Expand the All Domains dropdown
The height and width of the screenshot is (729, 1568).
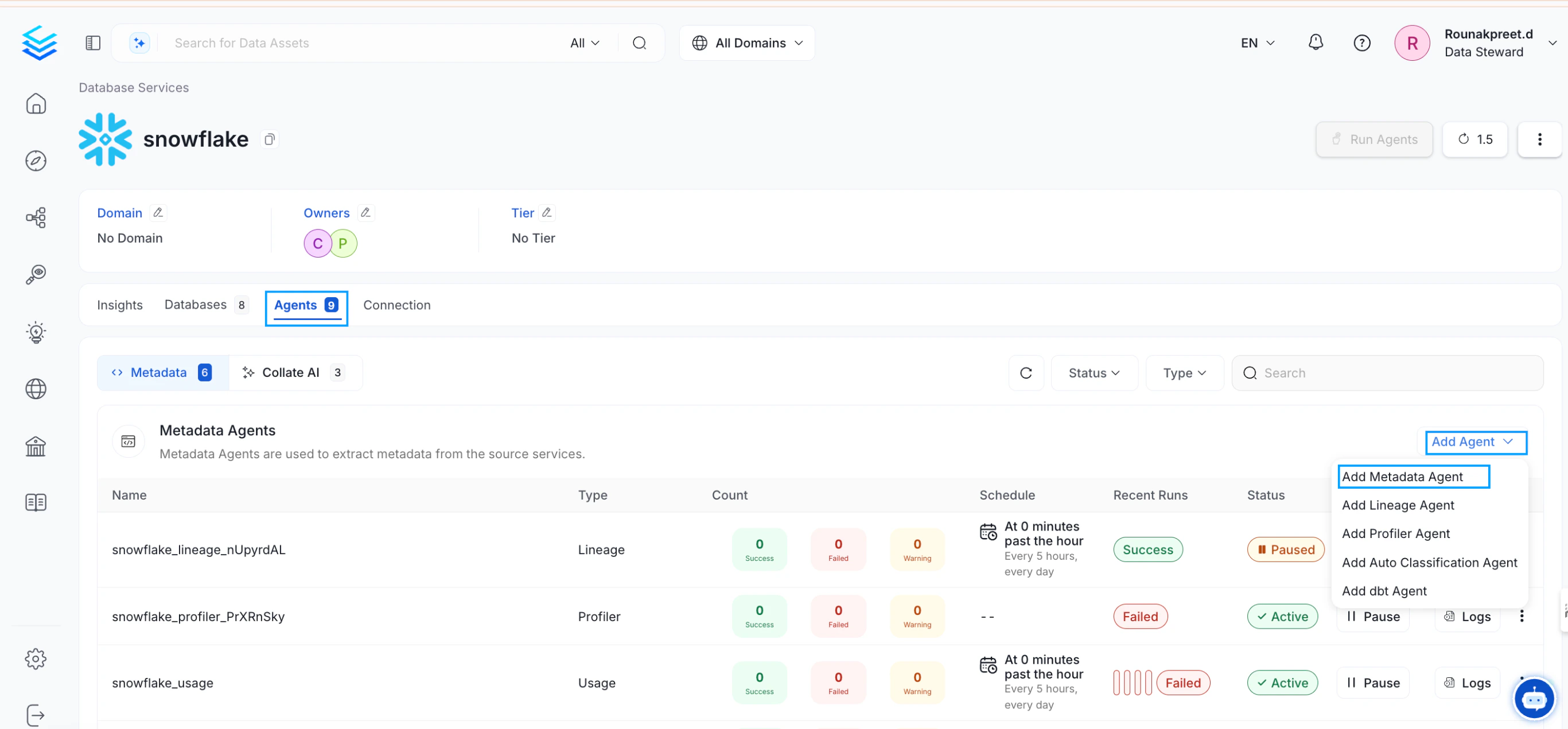[x=747, y=43]
